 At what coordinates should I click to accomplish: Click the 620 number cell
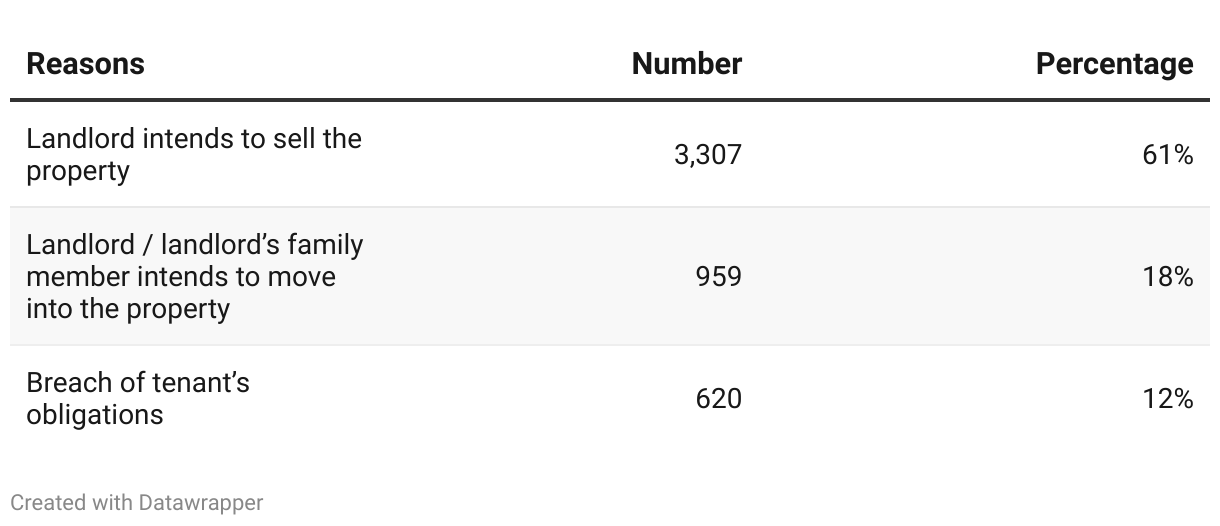coord(719,399)
